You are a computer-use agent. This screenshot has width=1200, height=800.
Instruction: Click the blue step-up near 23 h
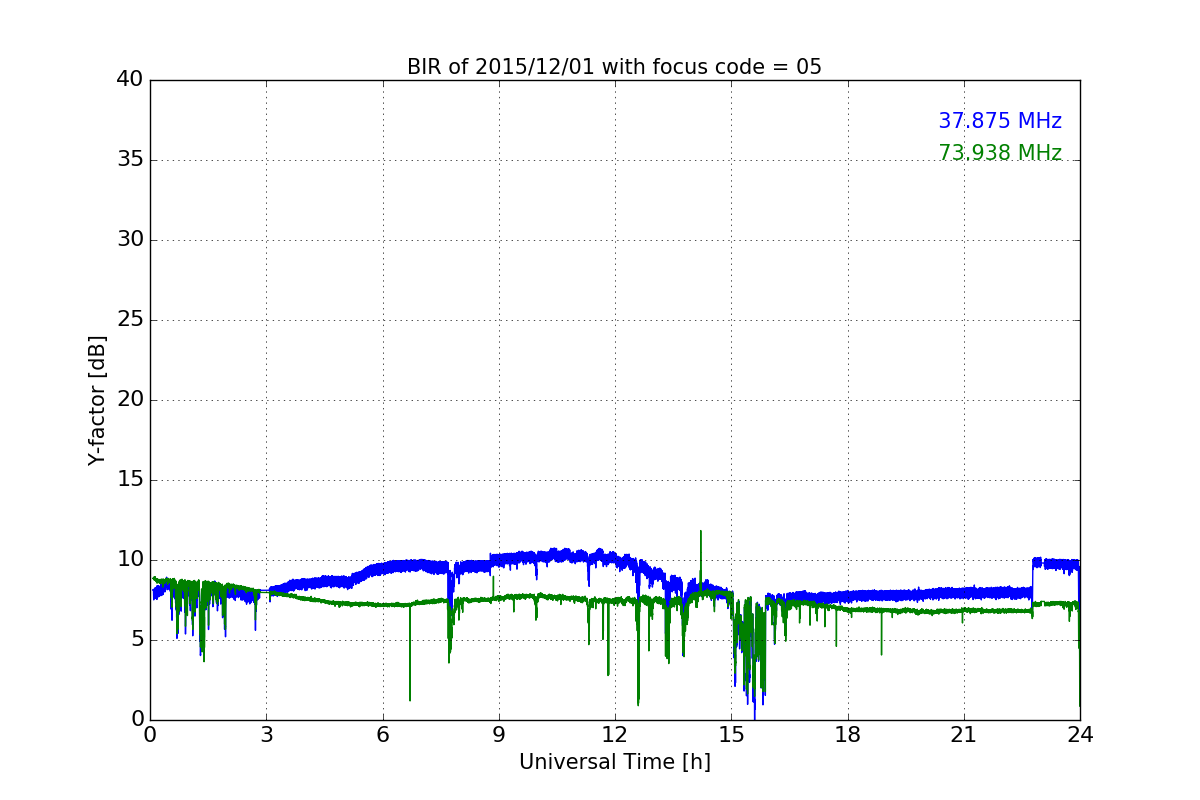[1033, 576]
